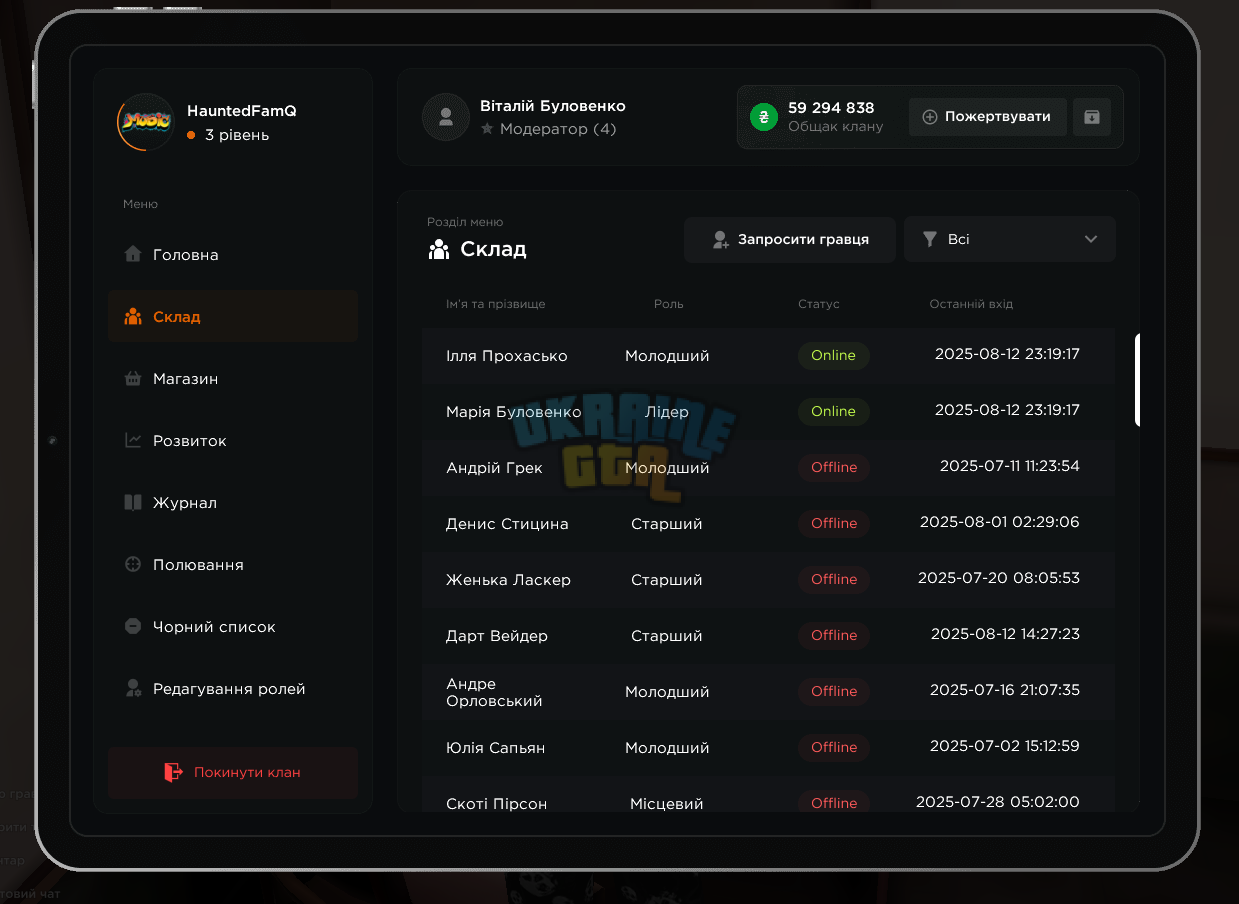Click the HauntedFamQ clan logo avatar
The width and height of the screenshot is (1239, 904).
(145, 122)
